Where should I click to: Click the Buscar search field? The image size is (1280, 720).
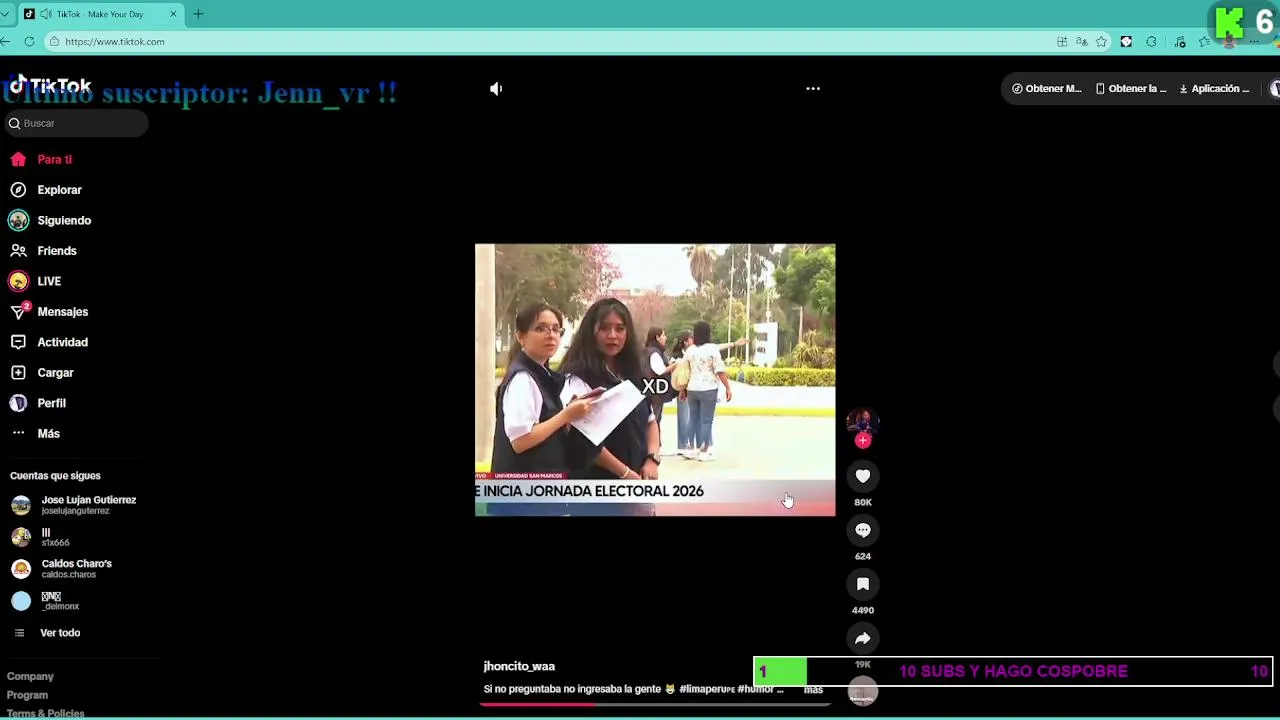(76, 123)
